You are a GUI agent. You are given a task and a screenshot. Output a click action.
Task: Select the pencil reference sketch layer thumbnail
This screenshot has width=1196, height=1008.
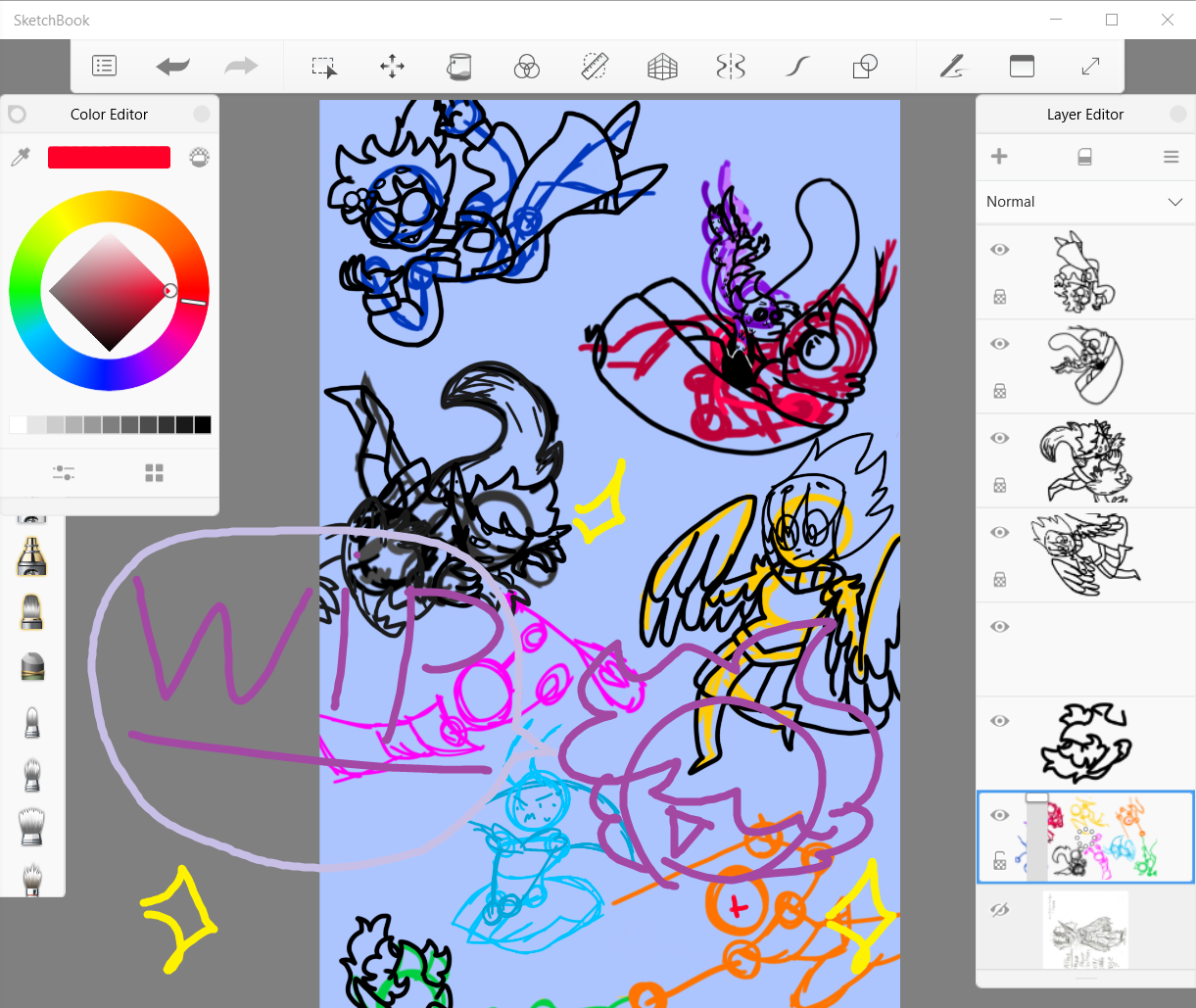point(1085,930)
